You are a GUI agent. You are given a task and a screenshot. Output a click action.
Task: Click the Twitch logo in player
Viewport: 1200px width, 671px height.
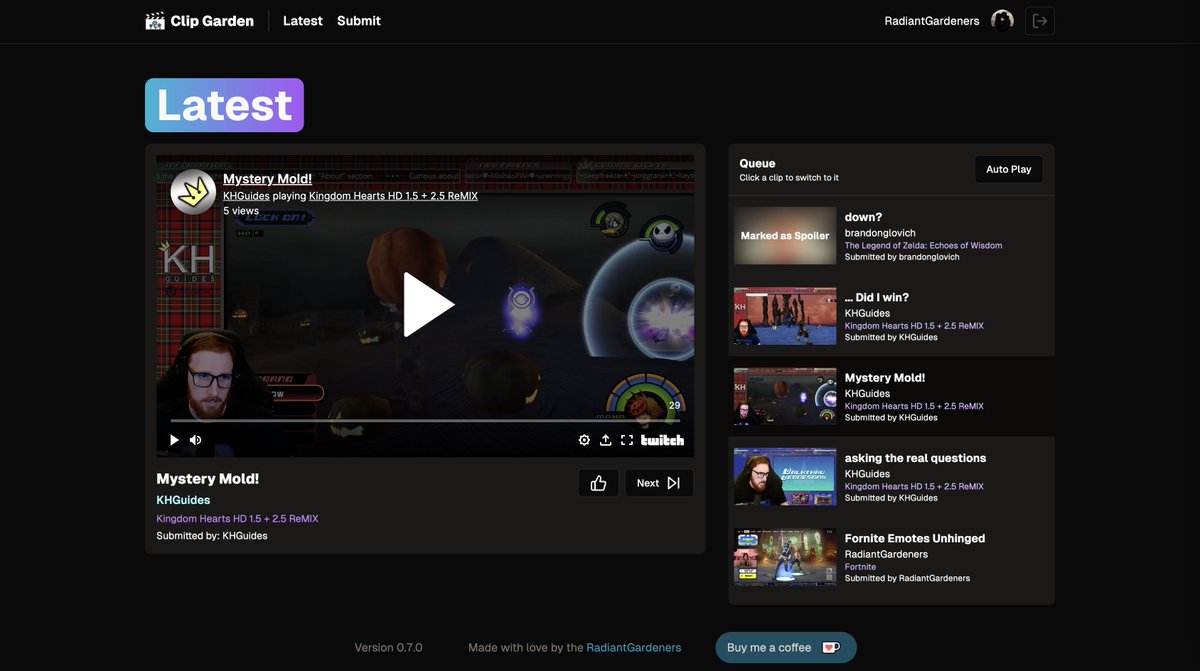[x=662, y=440]
